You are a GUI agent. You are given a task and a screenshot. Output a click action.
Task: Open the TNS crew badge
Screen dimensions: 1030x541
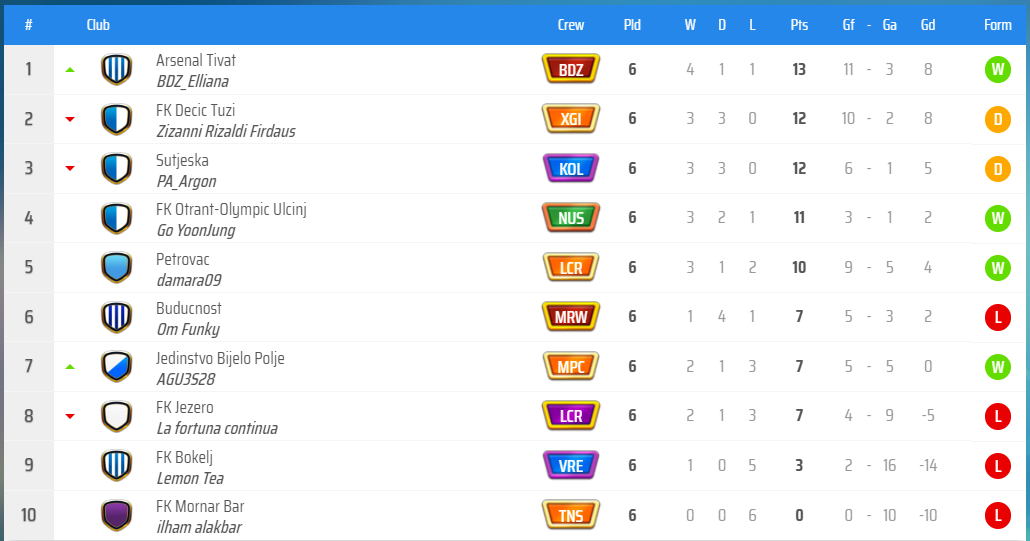click(571, 516)
